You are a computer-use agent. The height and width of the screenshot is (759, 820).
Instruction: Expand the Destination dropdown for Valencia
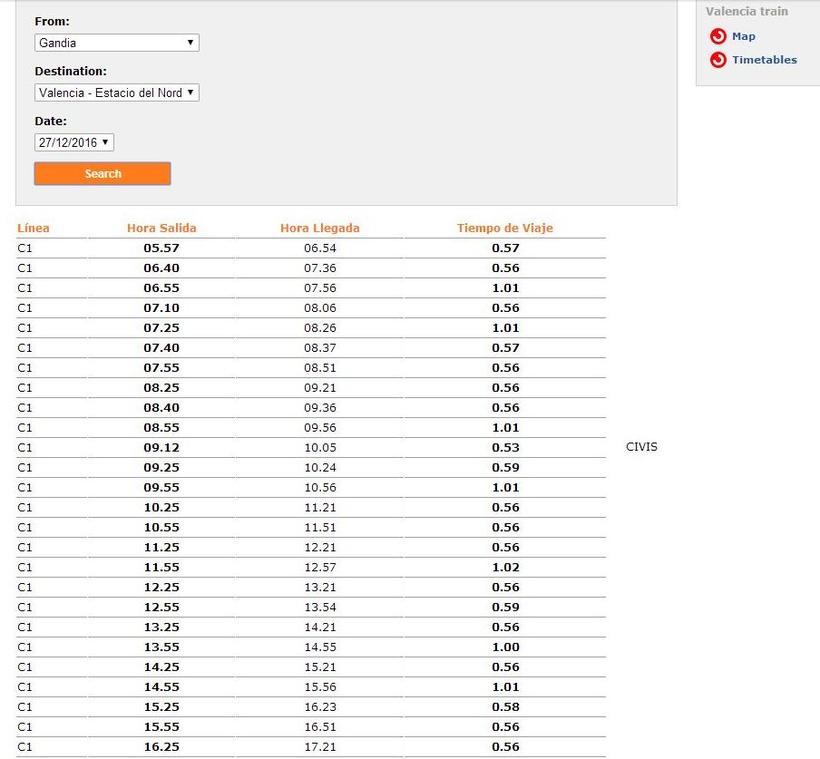(x=117, y=93)
